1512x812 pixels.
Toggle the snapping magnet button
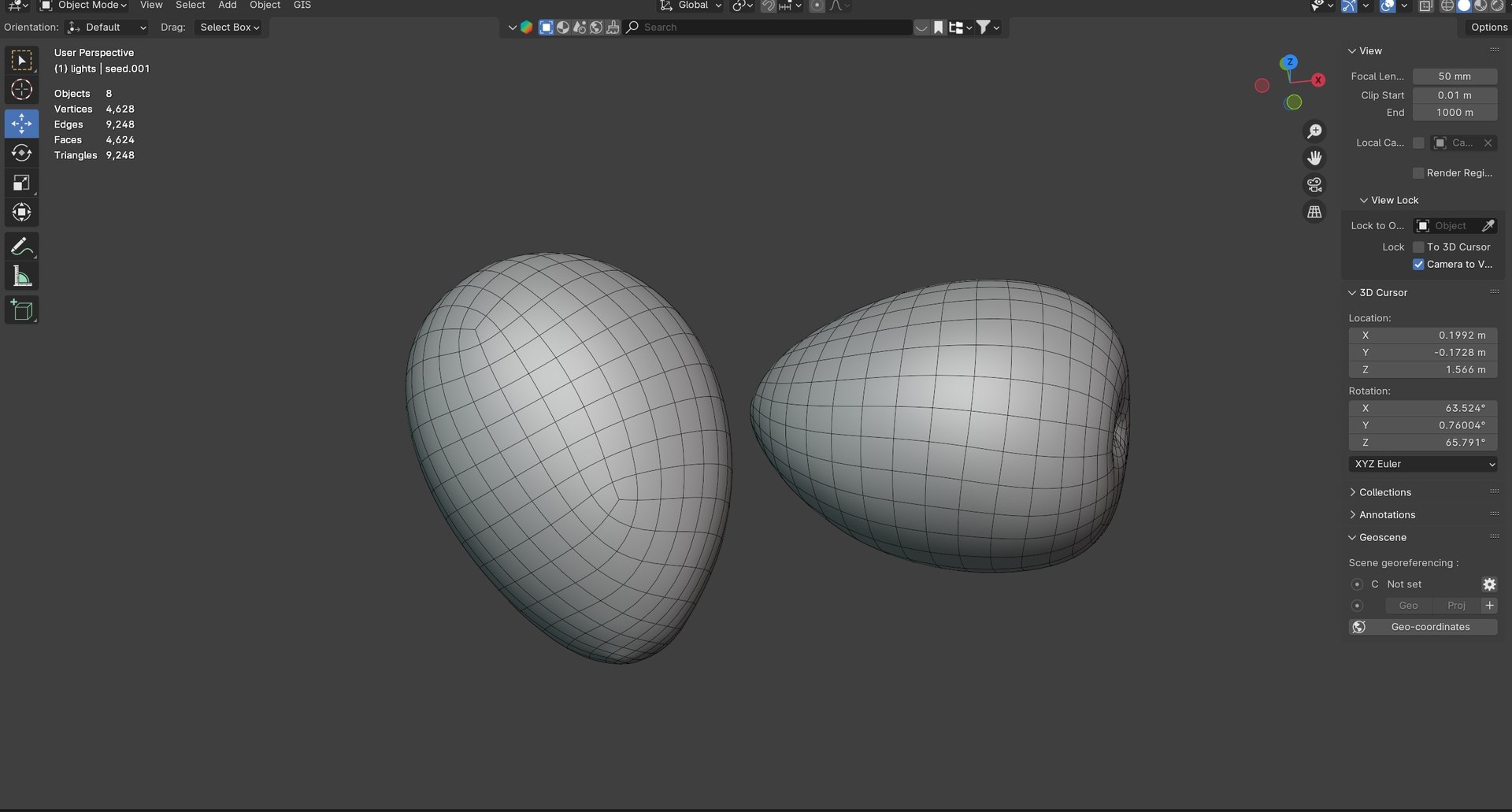pyautogui.click(x=768, y=6)
